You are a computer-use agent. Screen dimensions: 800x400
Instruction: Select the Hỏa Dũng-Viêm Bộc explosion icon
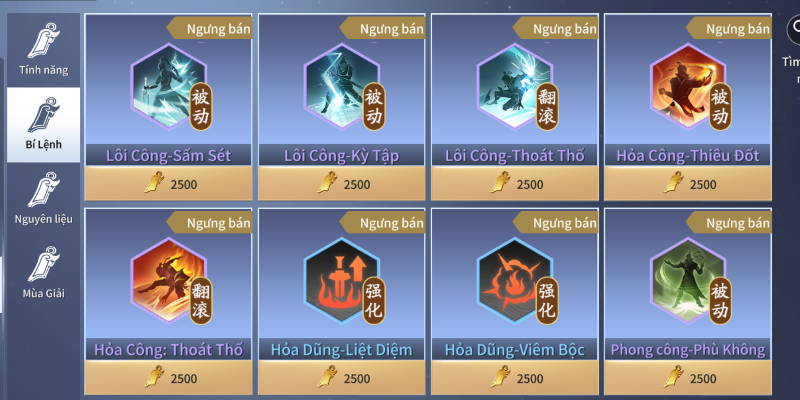(x=515, y=281)
